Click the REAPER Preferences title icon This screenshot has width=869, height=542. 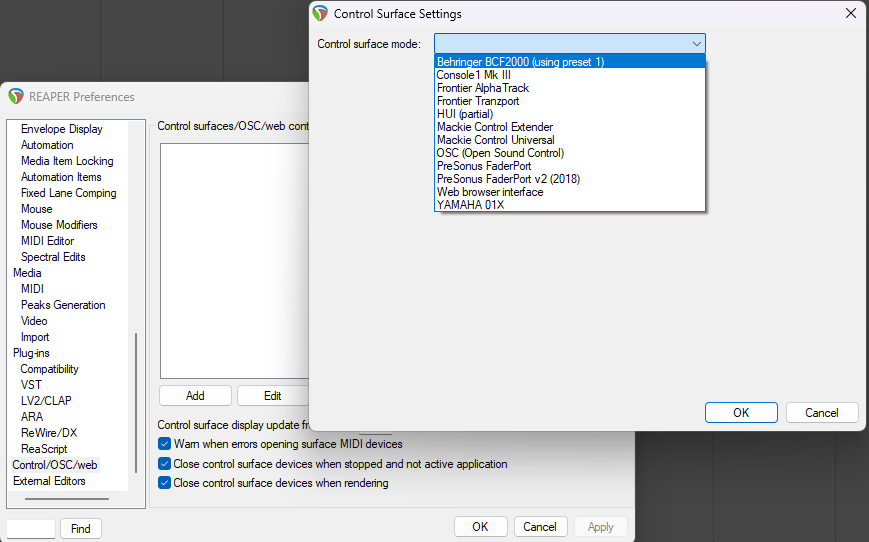(x=16, y=96)
